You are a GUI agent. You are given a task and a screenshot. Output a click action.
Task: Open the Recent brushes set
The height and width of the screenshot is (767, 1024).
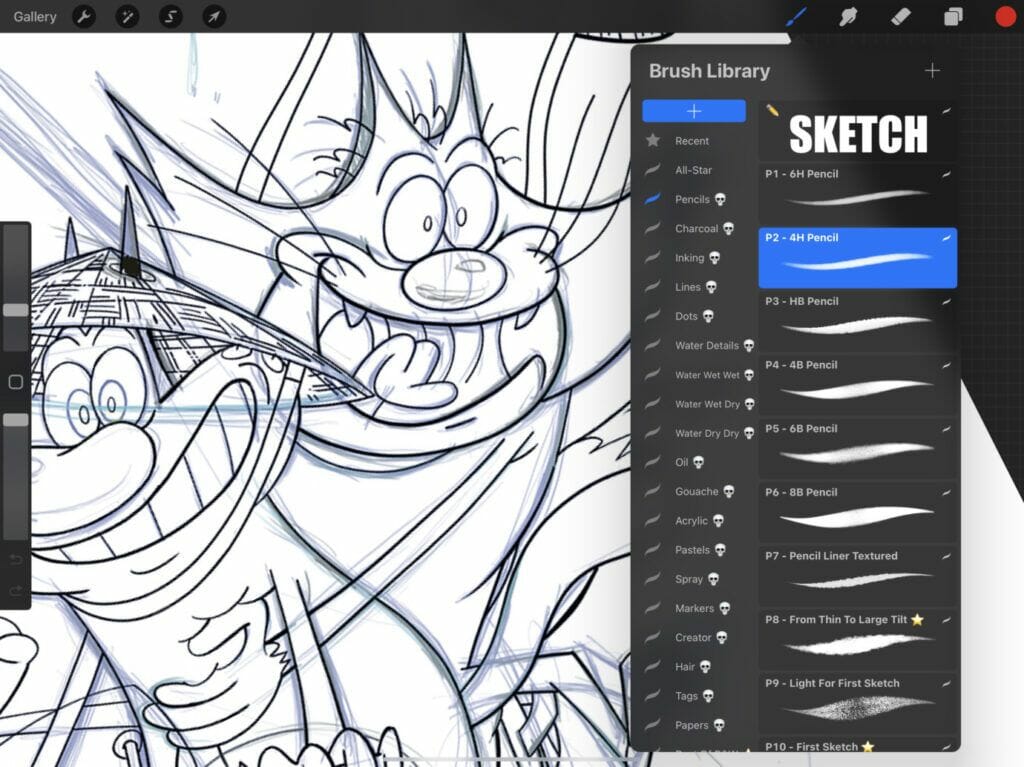pos(692,140)
